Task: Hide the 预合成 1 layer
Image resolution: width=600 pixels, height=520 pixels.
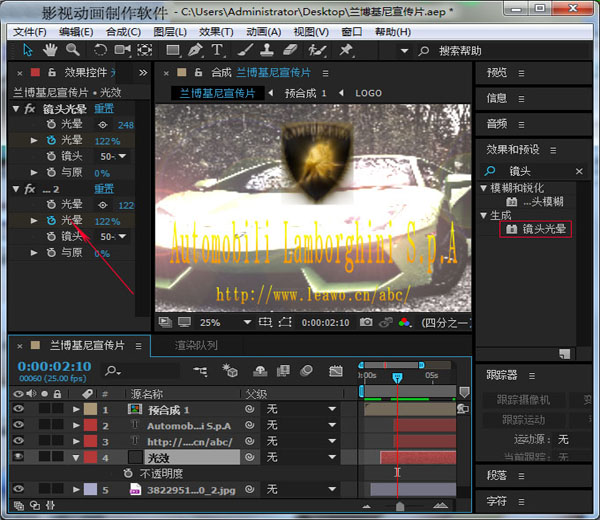Action: [18, 409]
